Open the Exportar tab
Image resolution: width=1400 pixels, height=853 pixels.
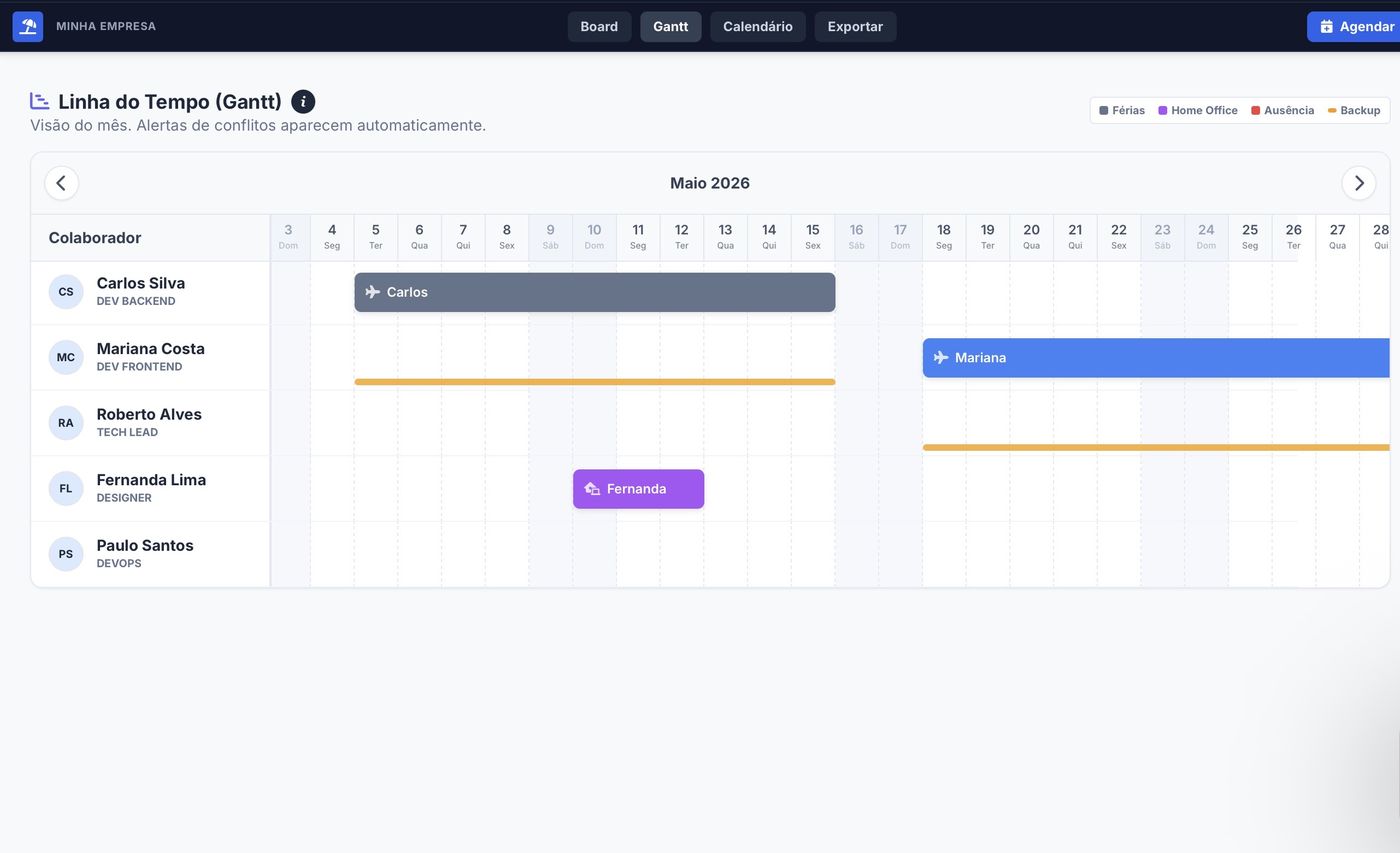click(x=855, y=27)
